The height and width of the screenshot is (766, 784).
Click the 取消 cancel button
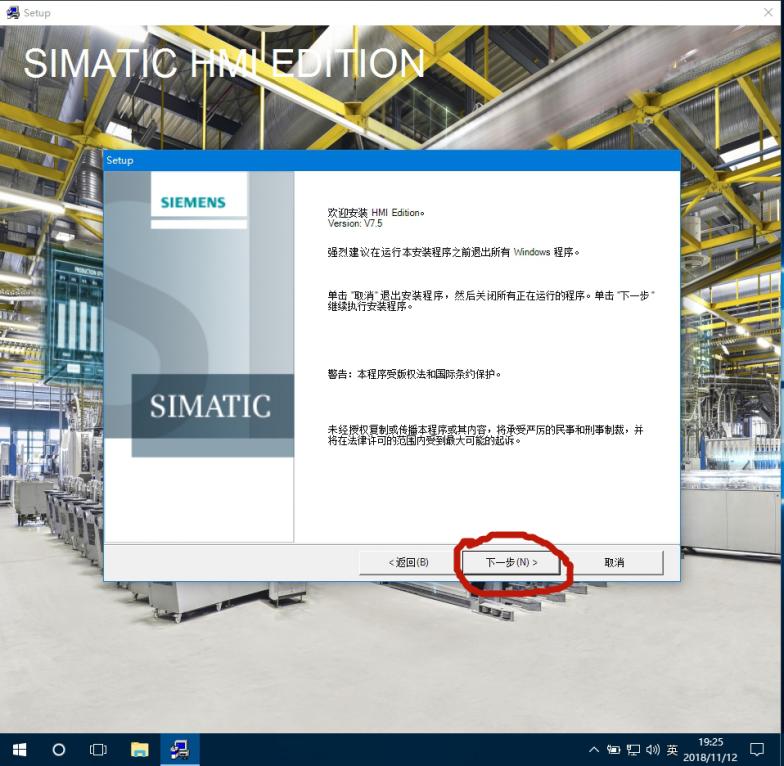[614, 562]
